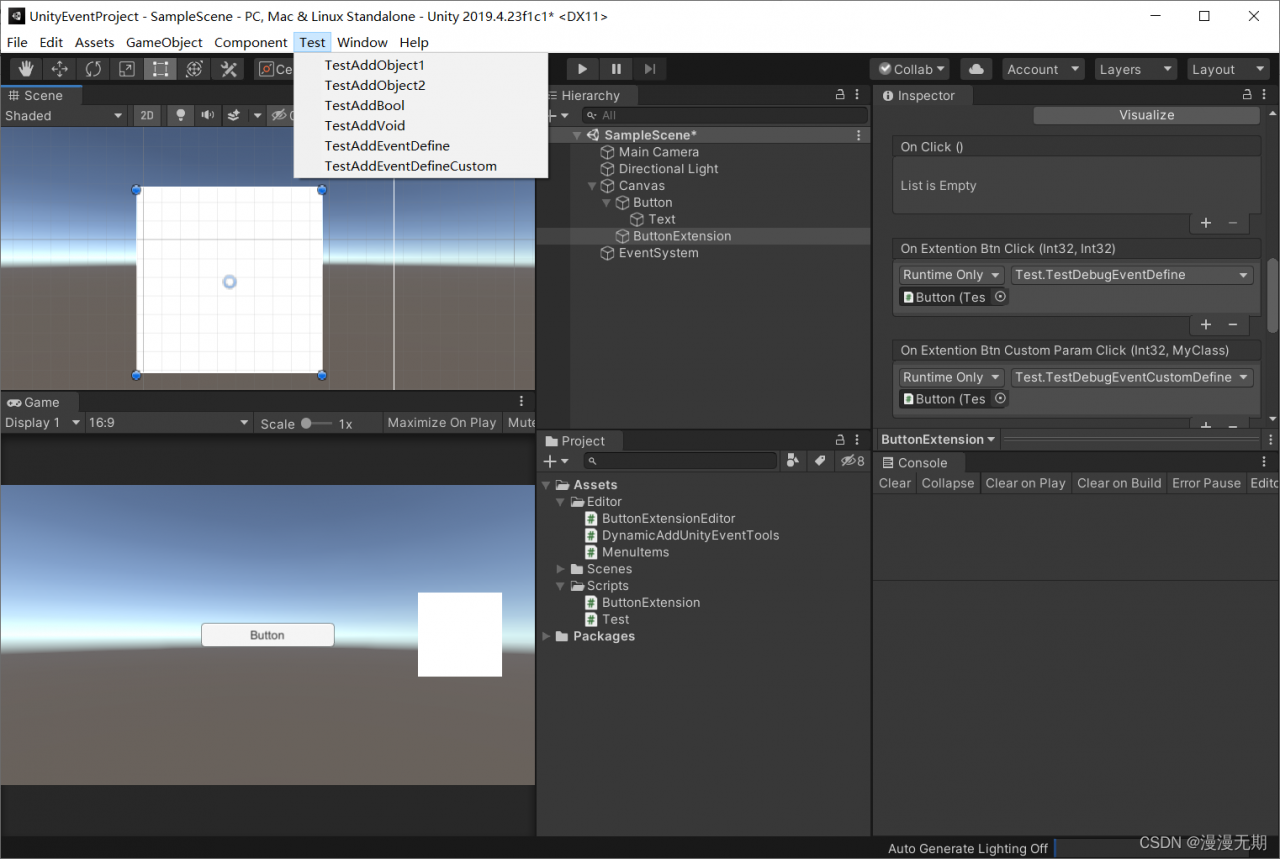Click the Project search field

(x=680, y=461)
